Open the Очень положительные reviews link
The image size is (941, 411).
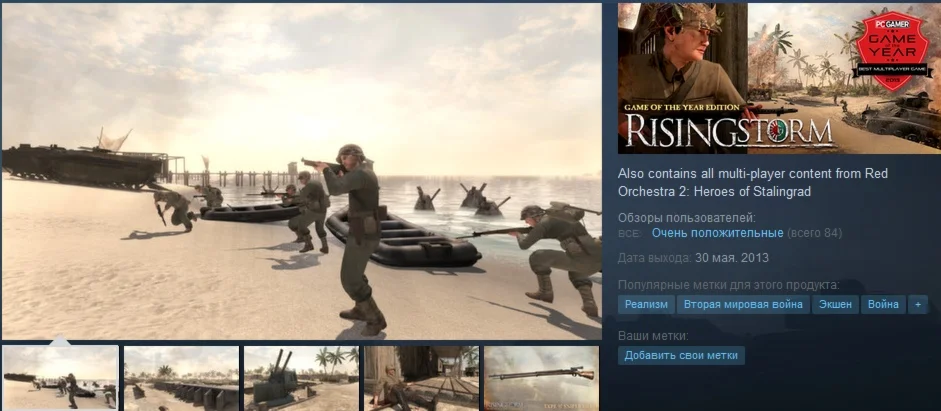(x=717, y=233)
